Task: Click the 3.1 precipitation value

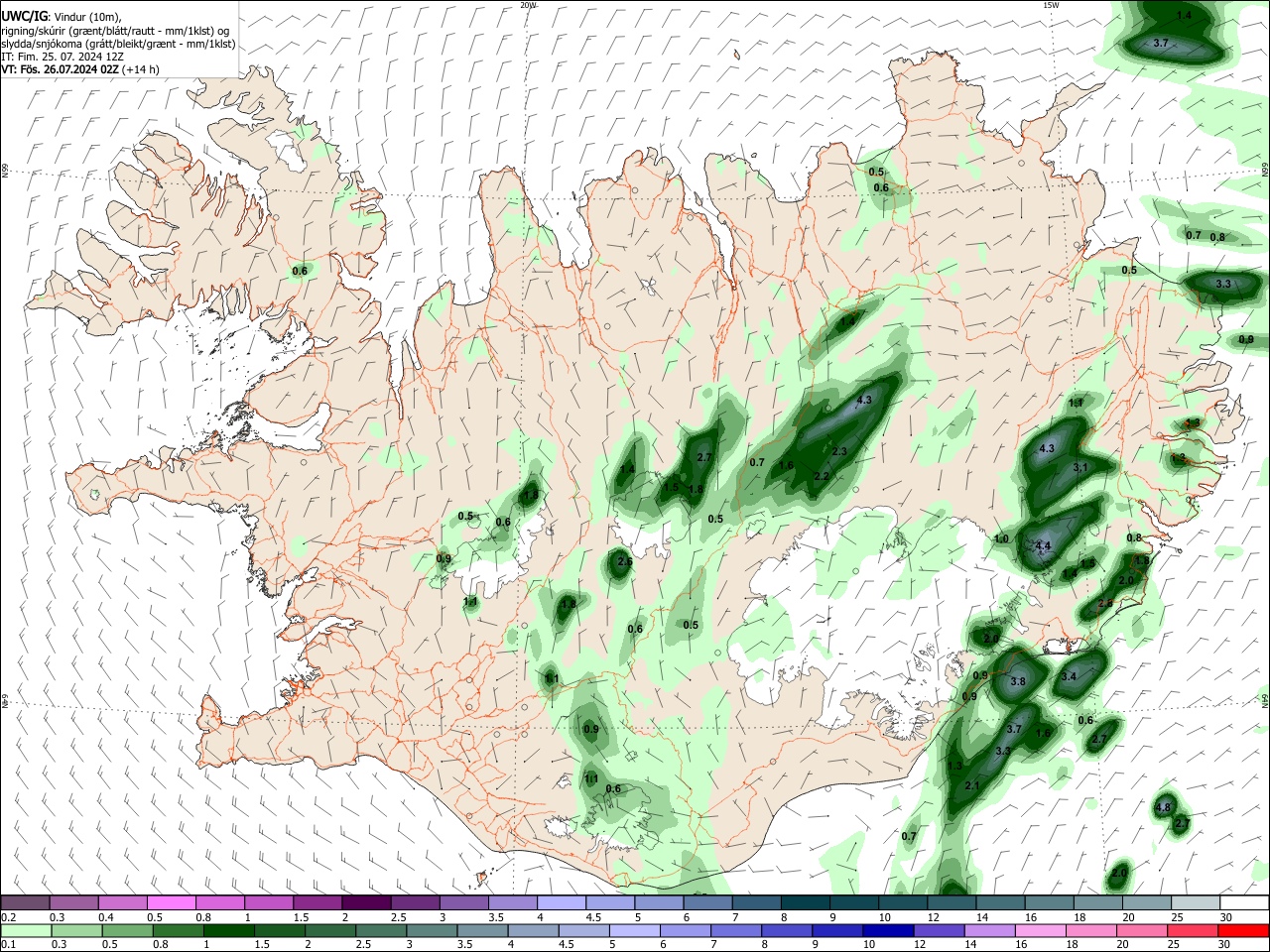Action: [1080, 467]
